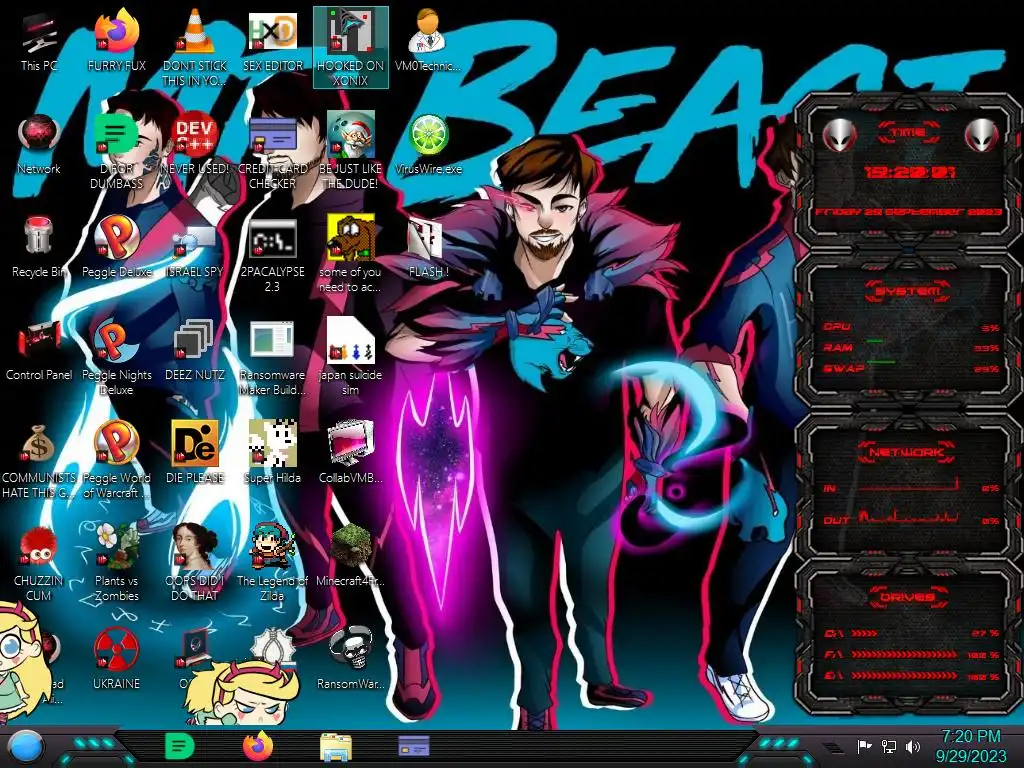Screen dimensions: 1024x768
Task: Click the DRIVES header on the widget
Action: click(x=908, y=597)
